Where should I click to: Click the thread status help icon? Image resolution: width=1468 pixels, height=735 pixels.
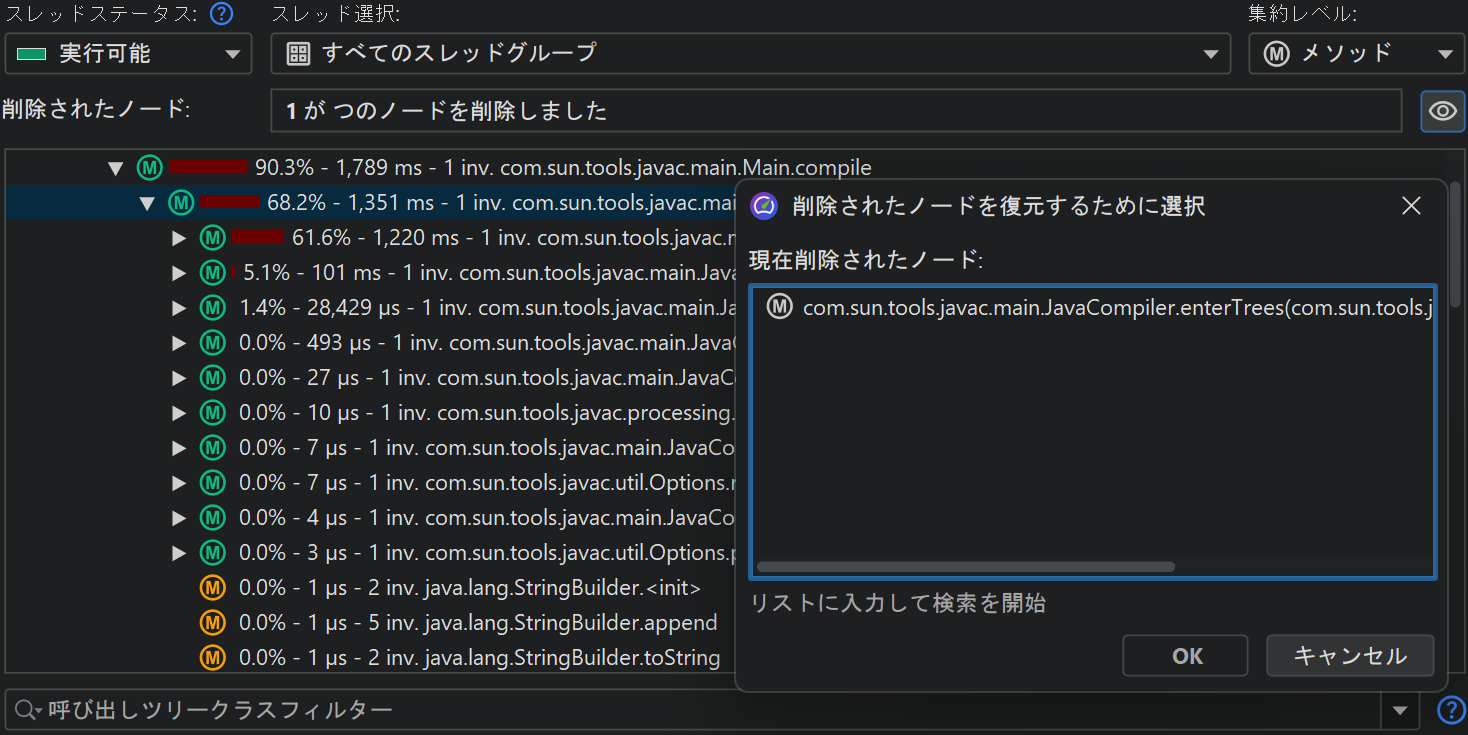pos(221,14)
